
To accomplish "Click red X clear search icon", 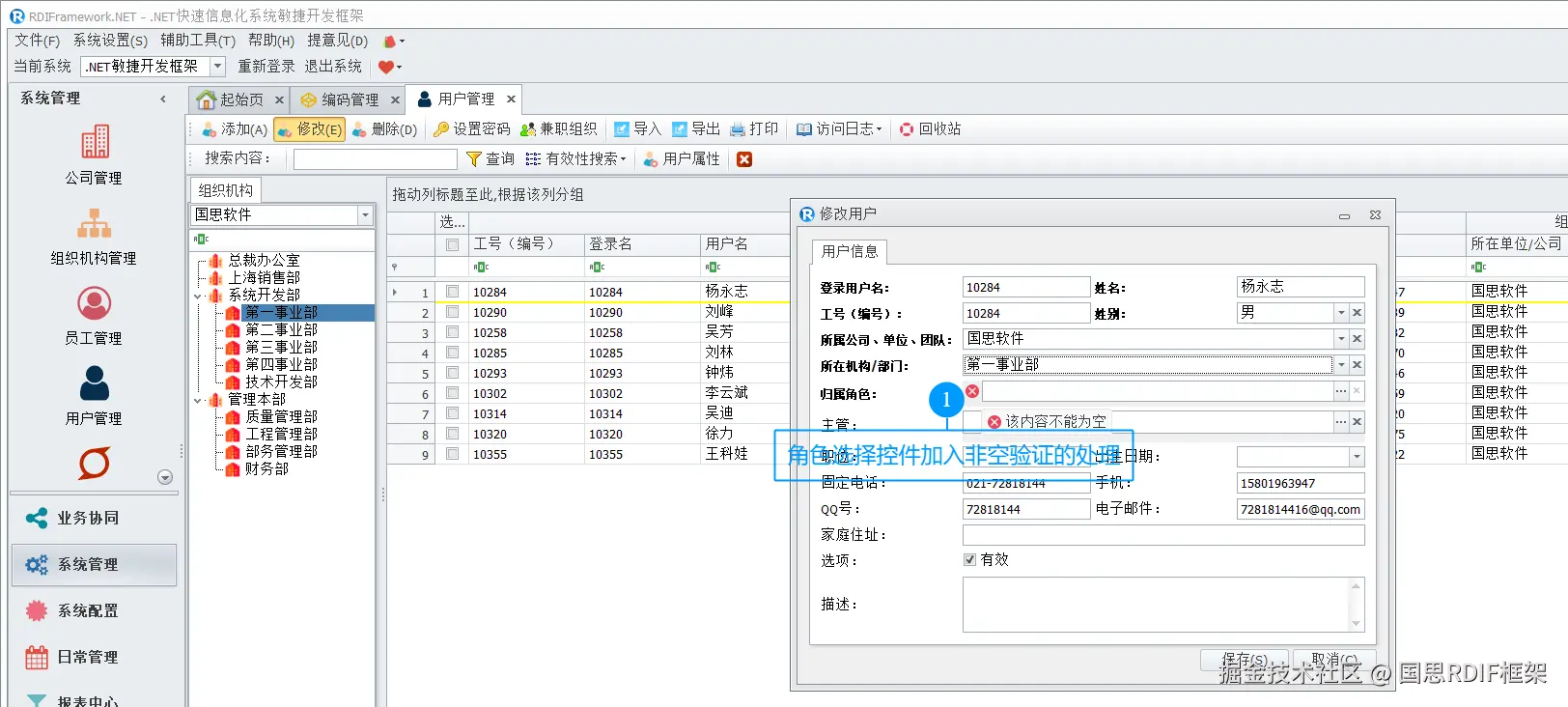I will [x=744, y=159].
